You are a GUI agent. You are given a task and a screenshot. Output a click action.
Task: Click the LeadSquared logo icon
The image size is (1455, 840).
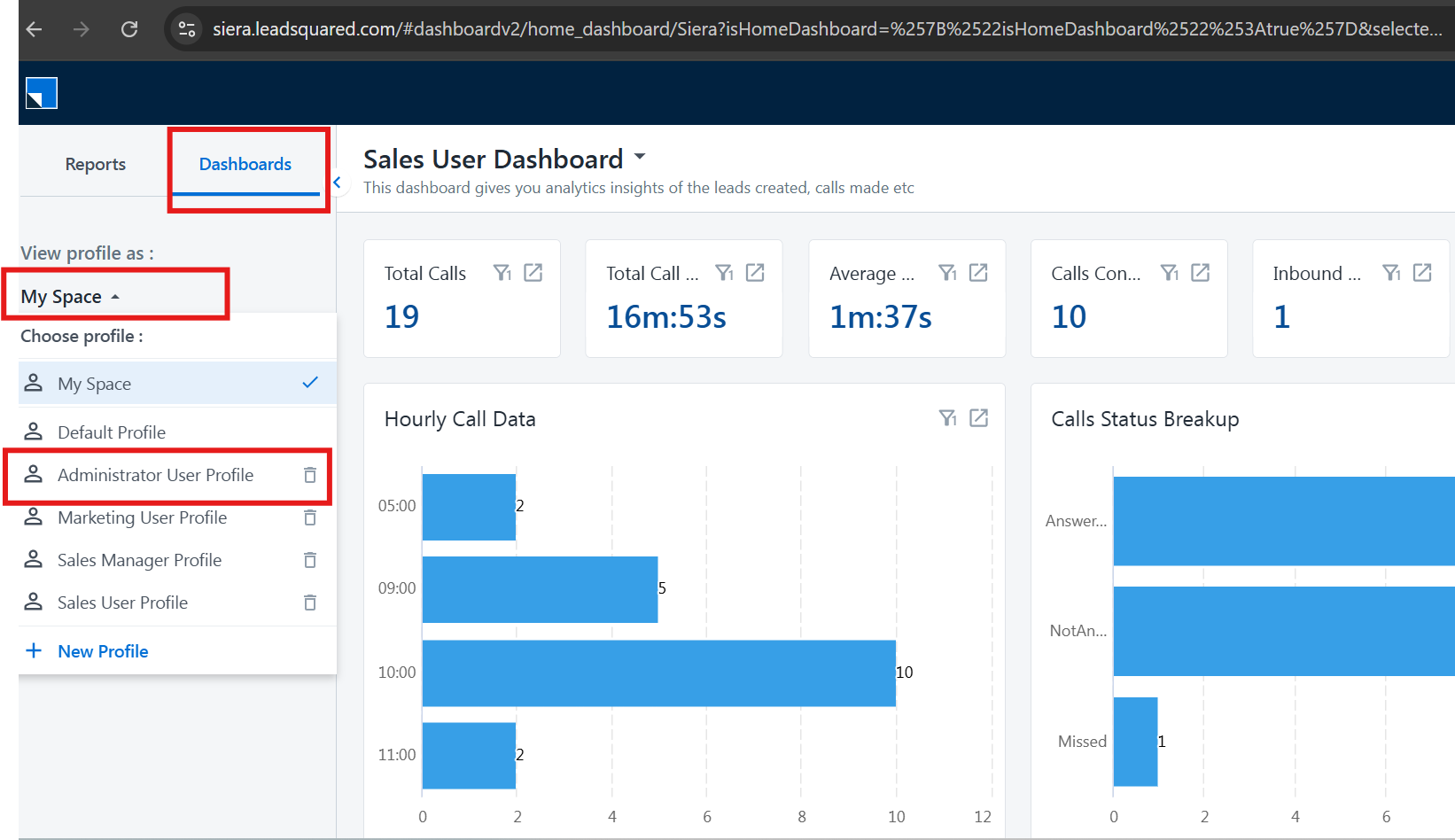42,93
